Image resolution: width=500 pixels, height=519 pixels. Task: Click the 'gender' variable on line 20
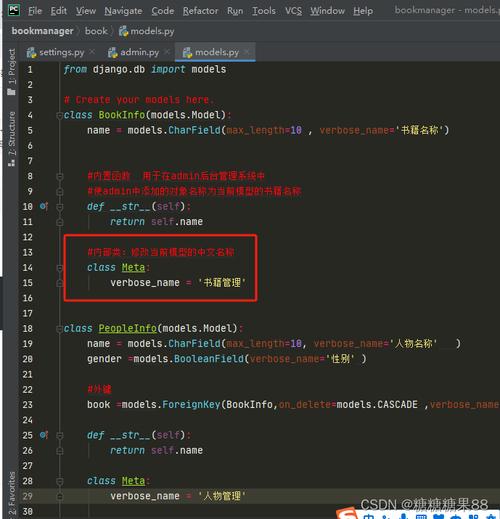(x=104, y=359)
